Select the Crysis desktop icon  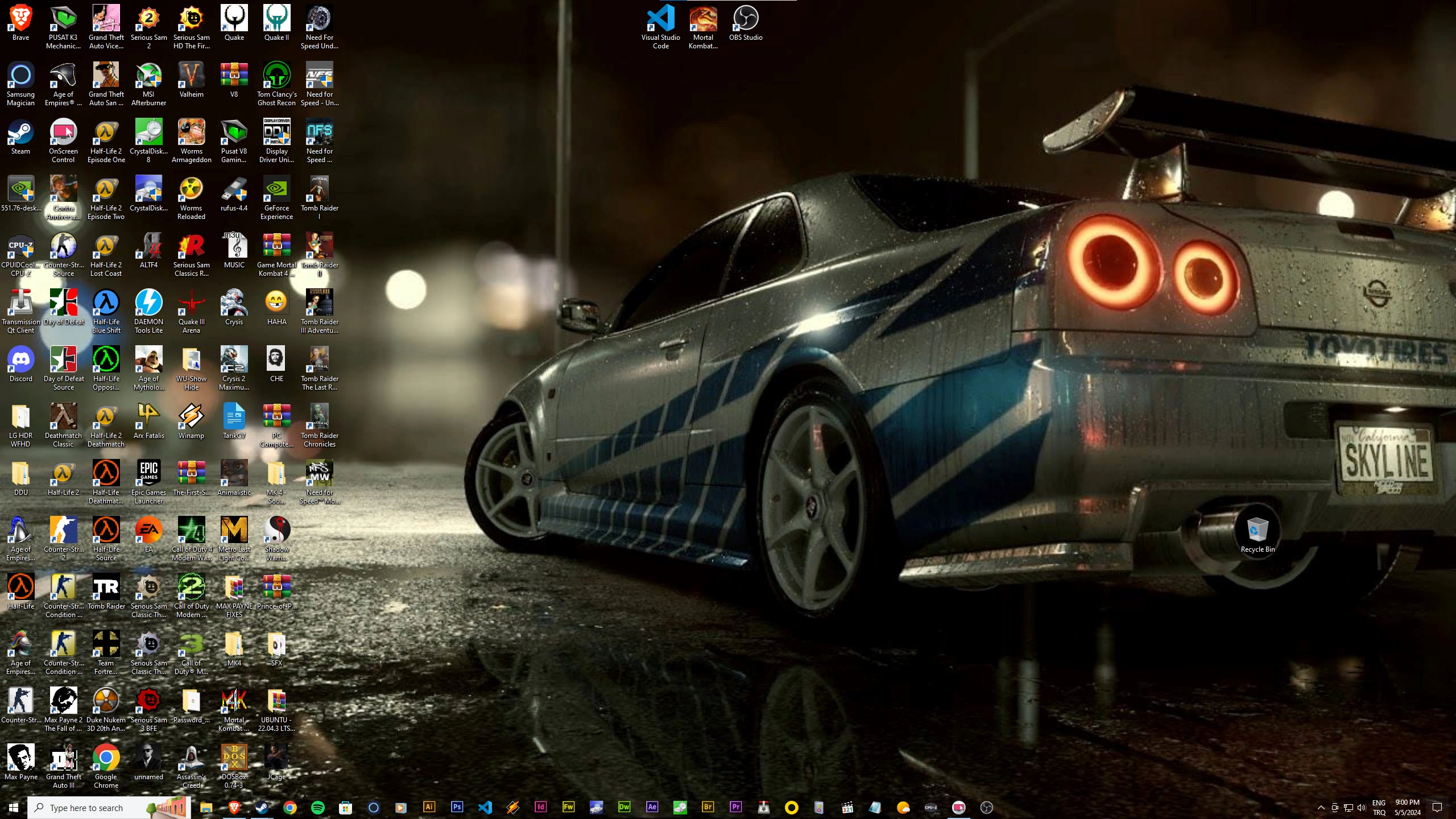[x=234, y=308]
